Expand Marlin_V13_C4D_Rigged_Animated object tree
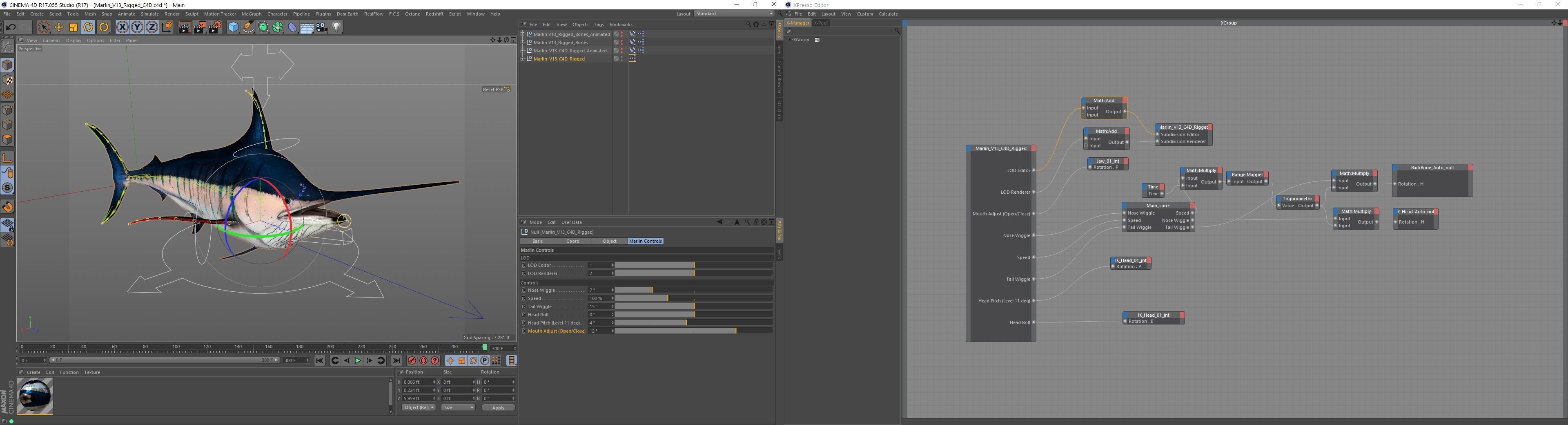Viewport: 1568px width, 425px height. pyautogui.click(x=522, y=51)
